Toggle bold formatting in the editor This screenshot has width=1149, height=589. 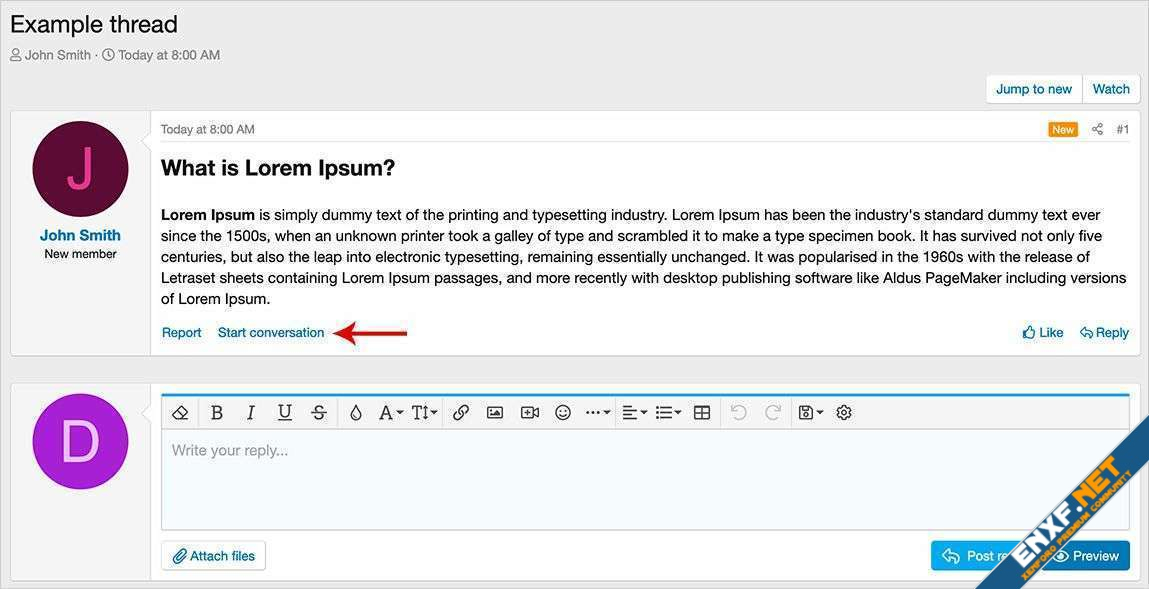point(217,412)
